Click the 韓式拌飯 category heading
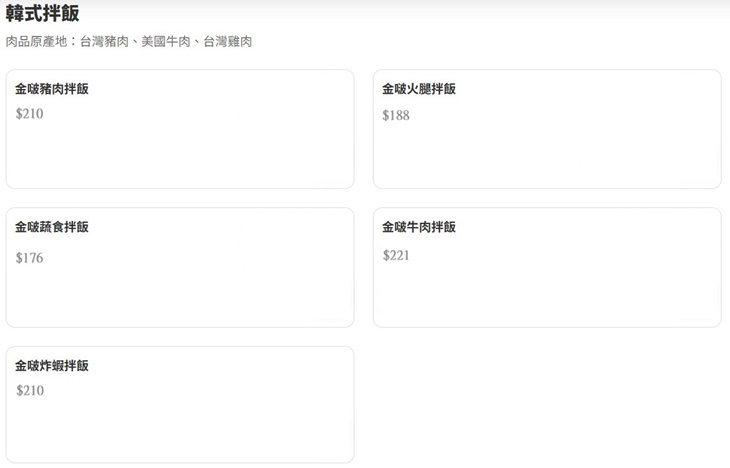Screen dimensions: 730x468 click(x=43, y=14)
